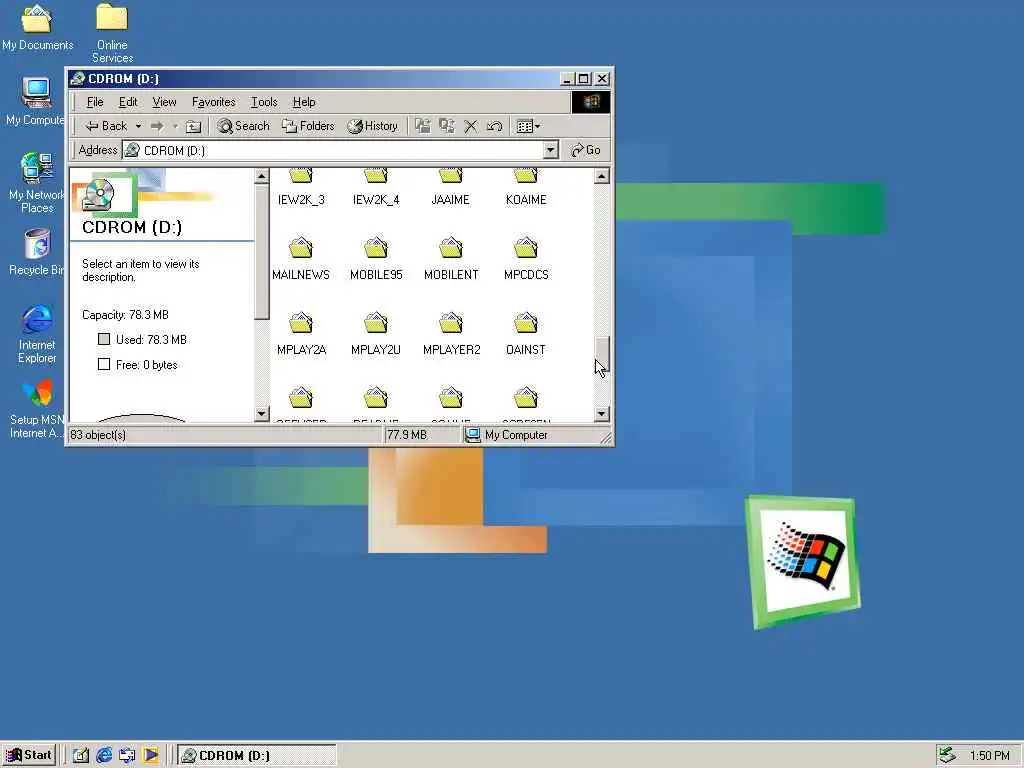Open the History pane
This screenshot has width=1024, height=768.
pyautogui.click(x=372, y=126)
